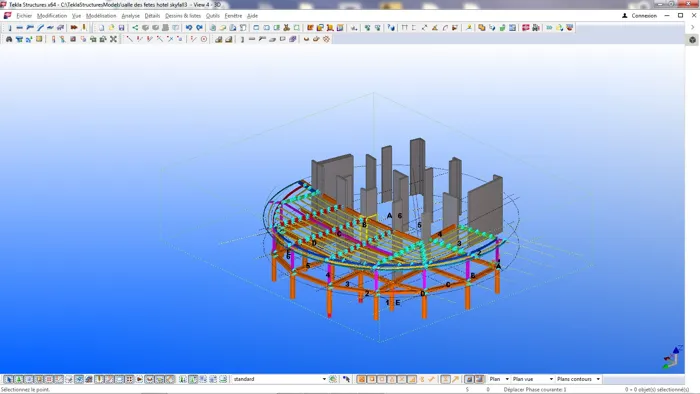
Task: Click the Create basic view icon
Action: (x=256, y=28)
